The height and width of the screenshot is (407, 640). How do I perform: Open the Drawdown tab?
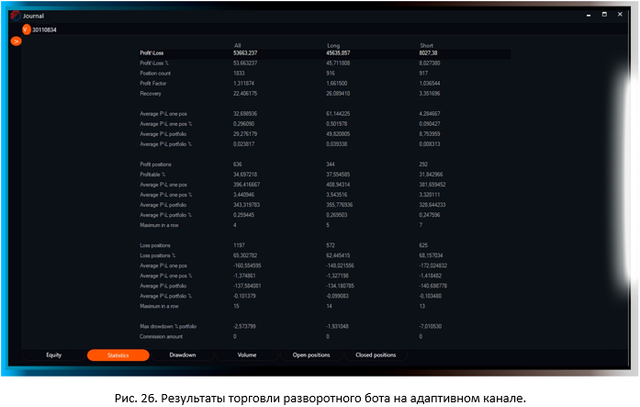coord(182,355)
